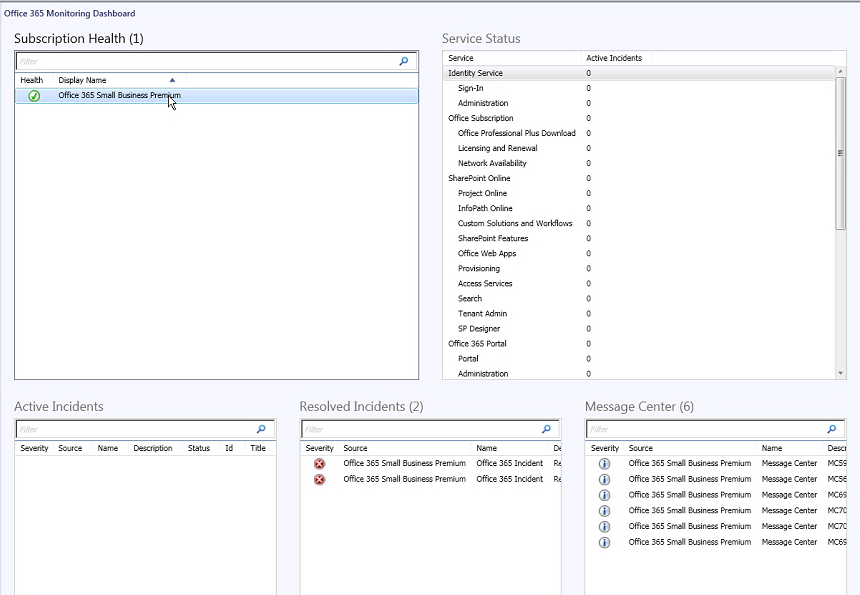Sort by Display Name ascending arrow
The height and width of the screenshot is (595, 860).
[x=172, y=80]
